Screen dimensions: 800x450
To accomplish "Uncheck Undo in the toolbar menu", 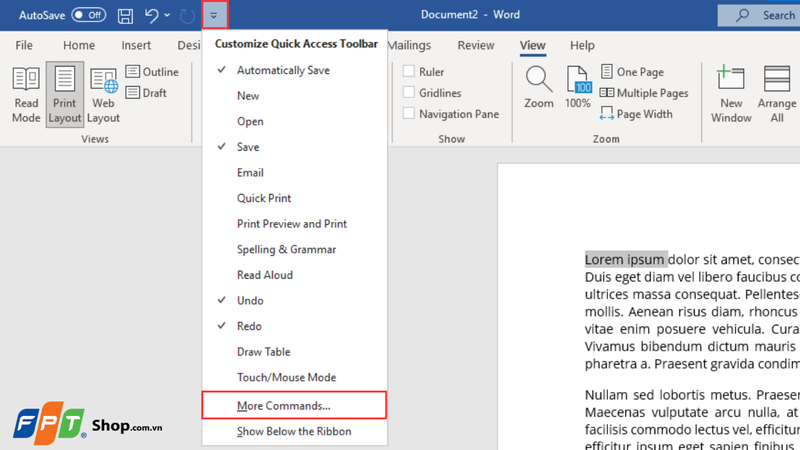I will (x=294, y=301).
